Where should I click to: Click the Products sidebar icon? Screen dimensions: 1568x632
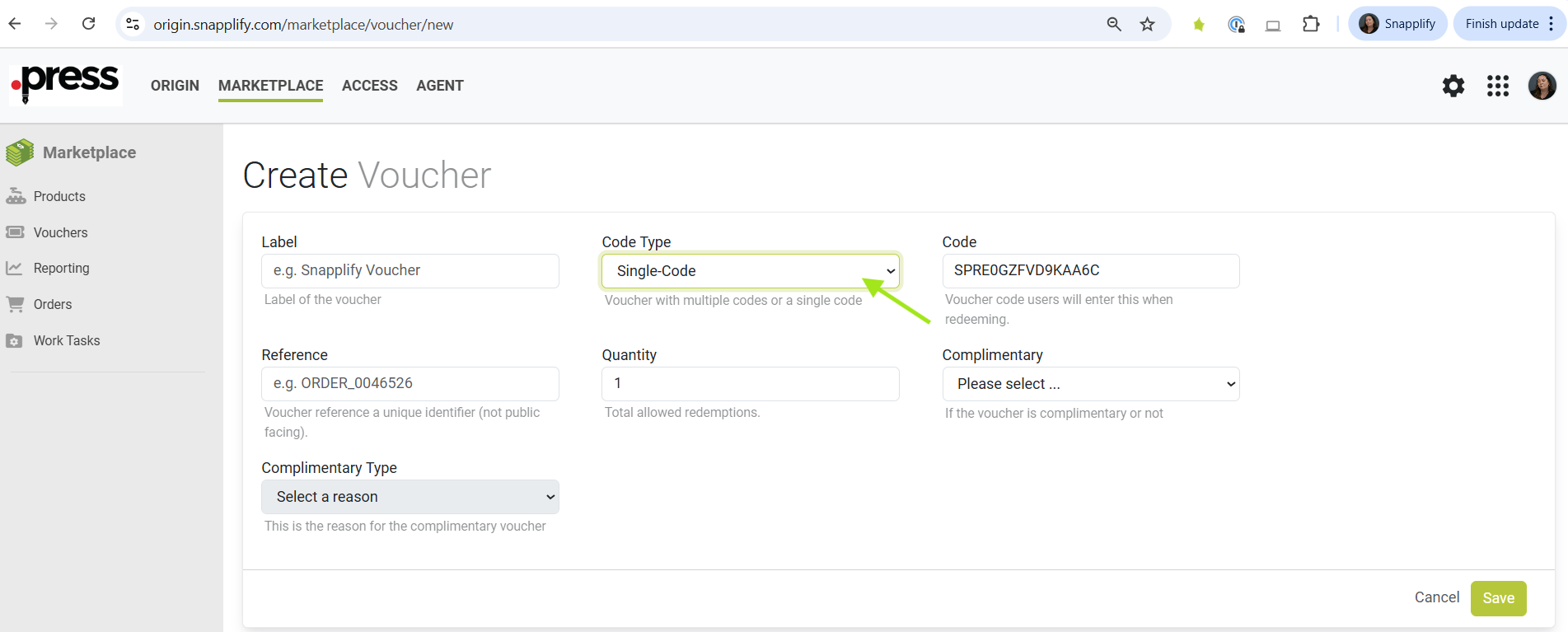point(15,196)
